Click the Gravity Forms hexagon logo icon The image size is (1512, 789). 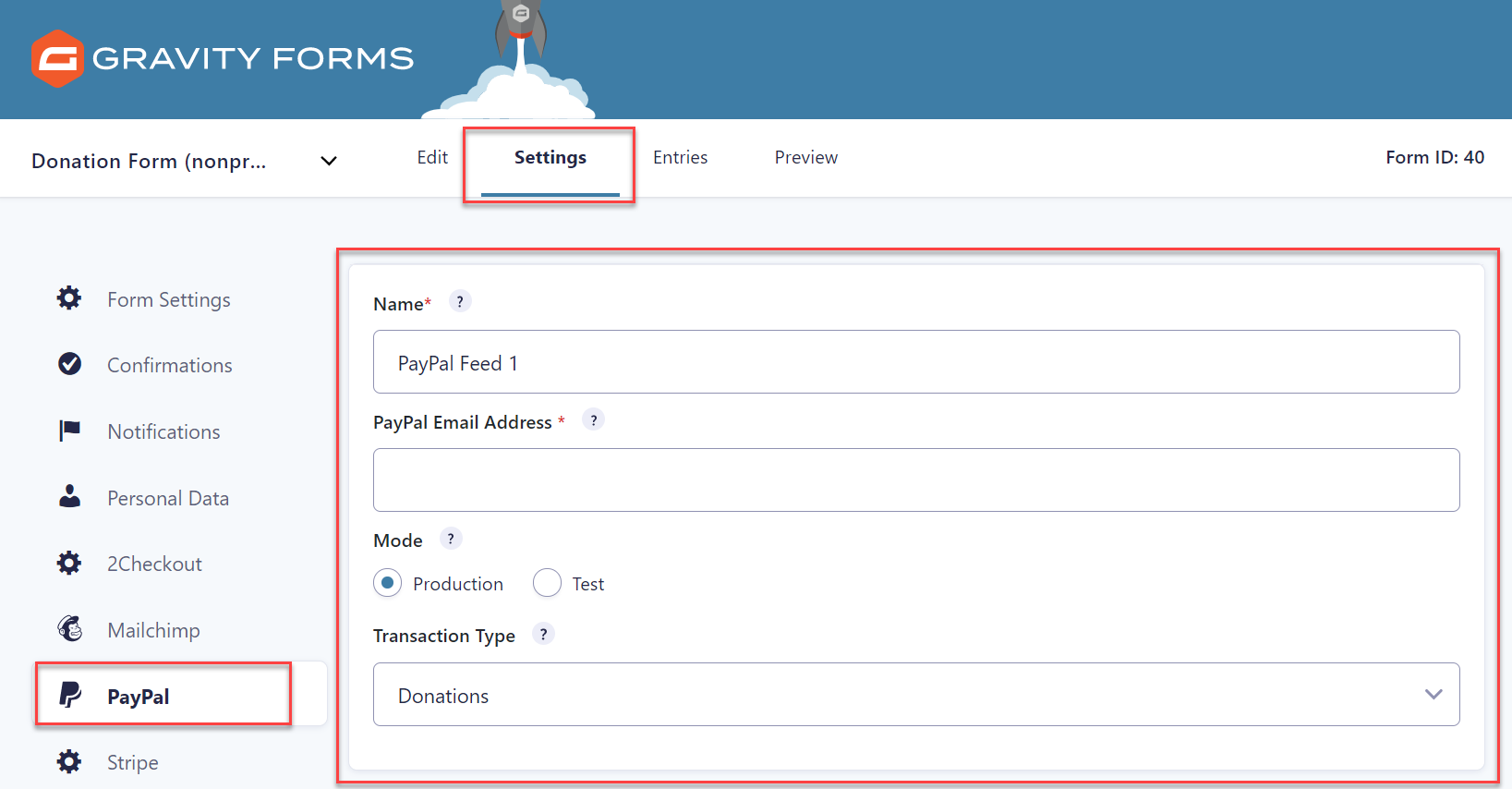pyautogui.click(x=57, y=58)
